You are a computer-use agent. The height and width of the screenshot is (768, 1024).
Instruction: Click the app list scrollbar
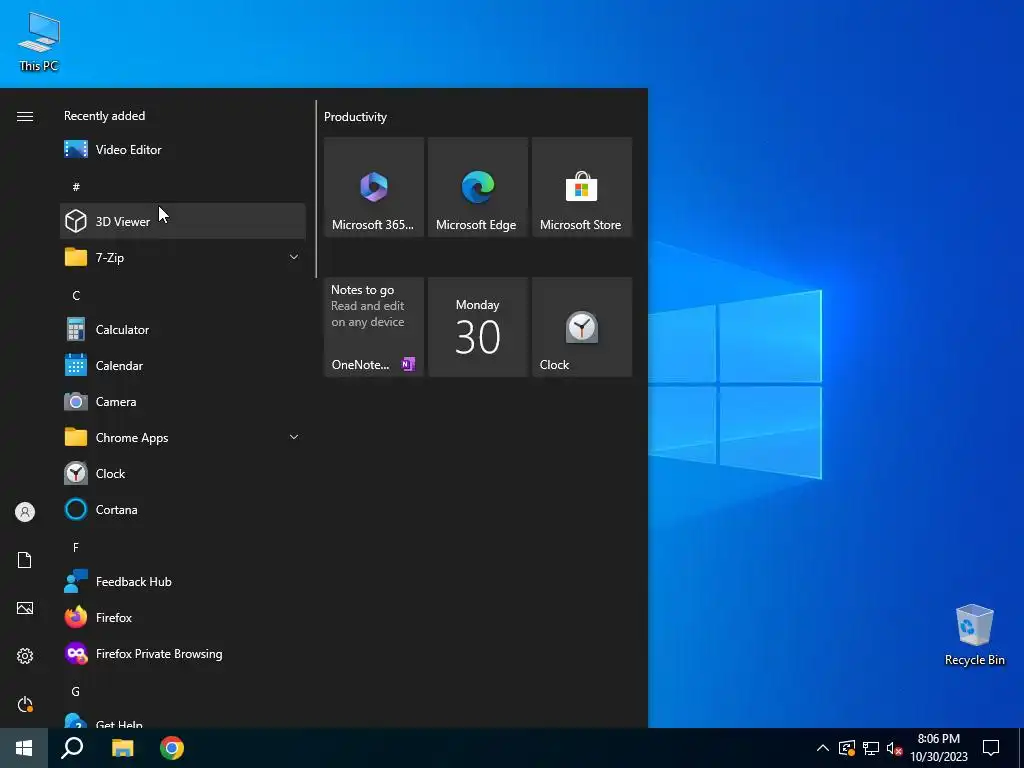(x=316, y=189)
